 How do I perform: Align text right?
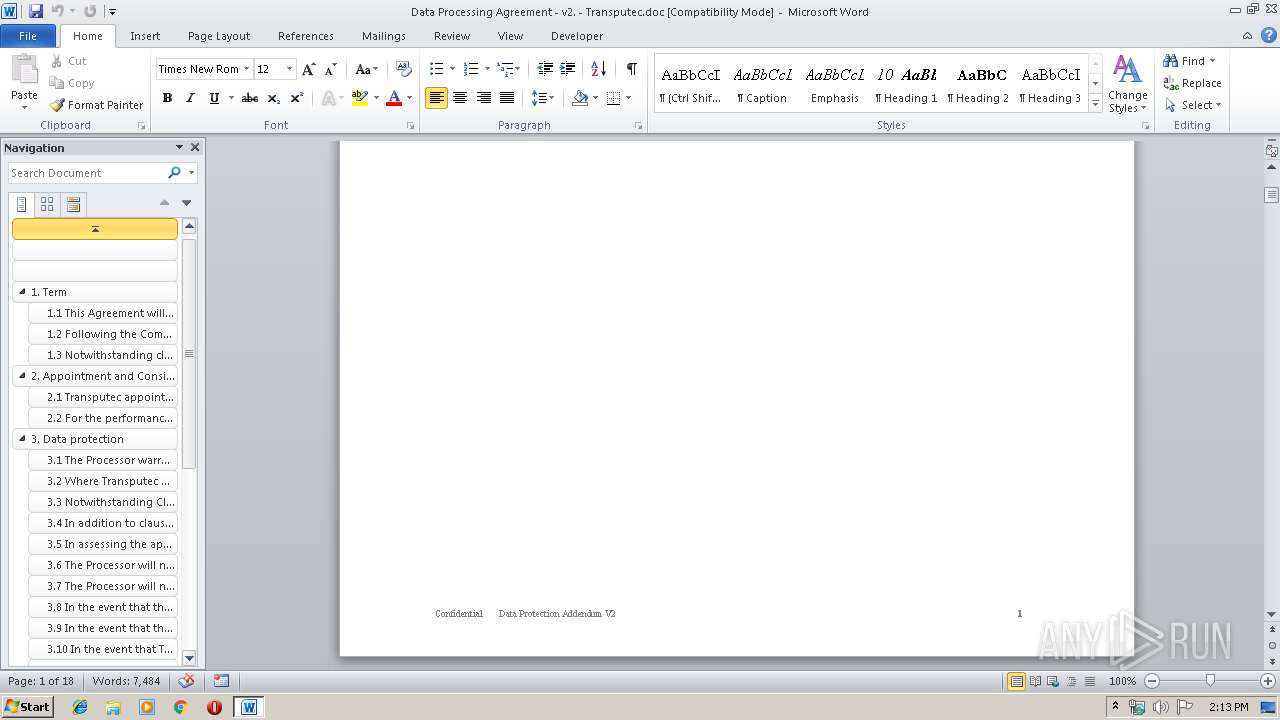(x=484, y=98)
